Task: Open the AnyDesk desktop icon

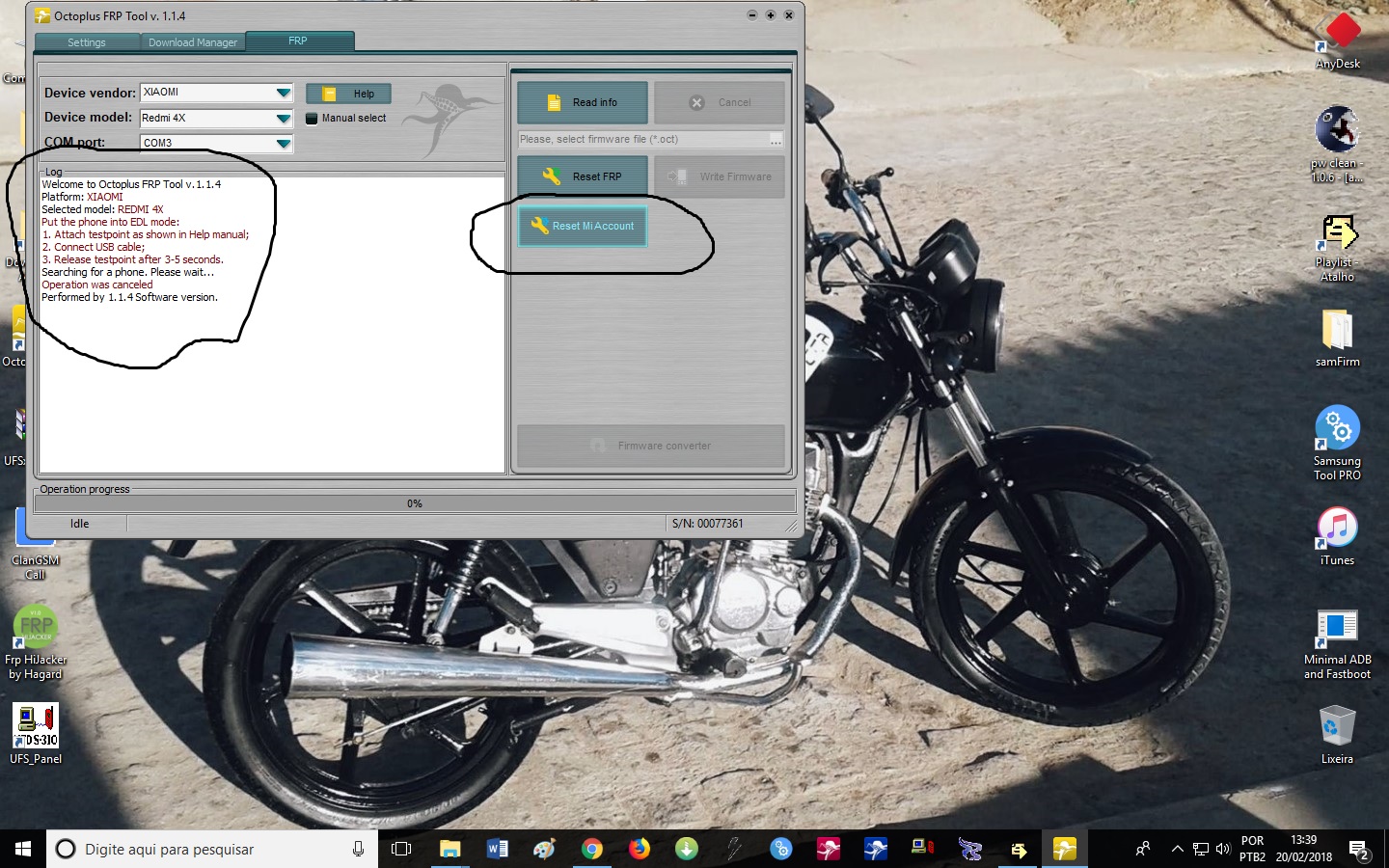Action: tap(1338, 41)
